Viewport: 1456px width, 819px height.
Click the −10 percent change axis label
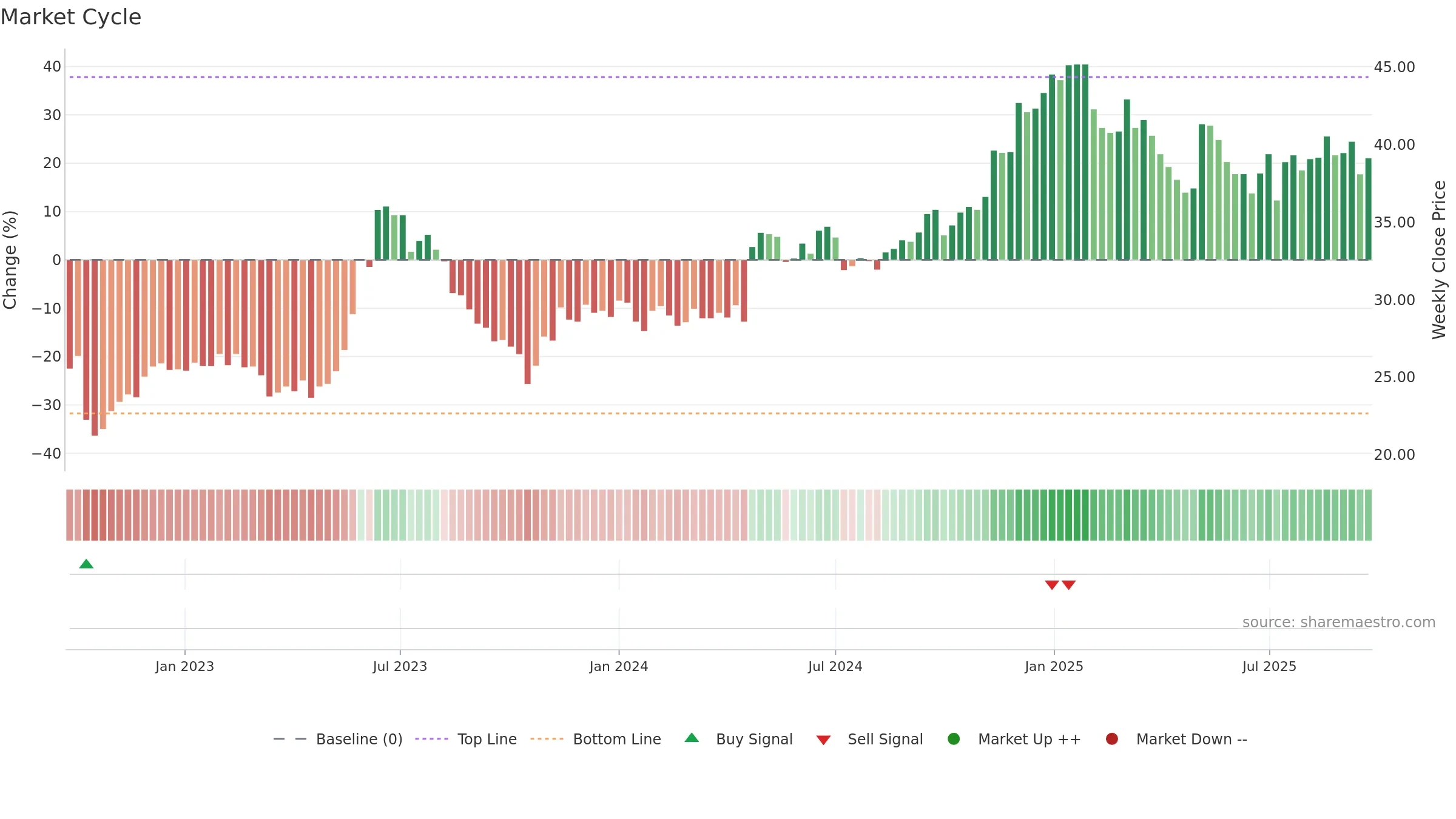(47, 309)
